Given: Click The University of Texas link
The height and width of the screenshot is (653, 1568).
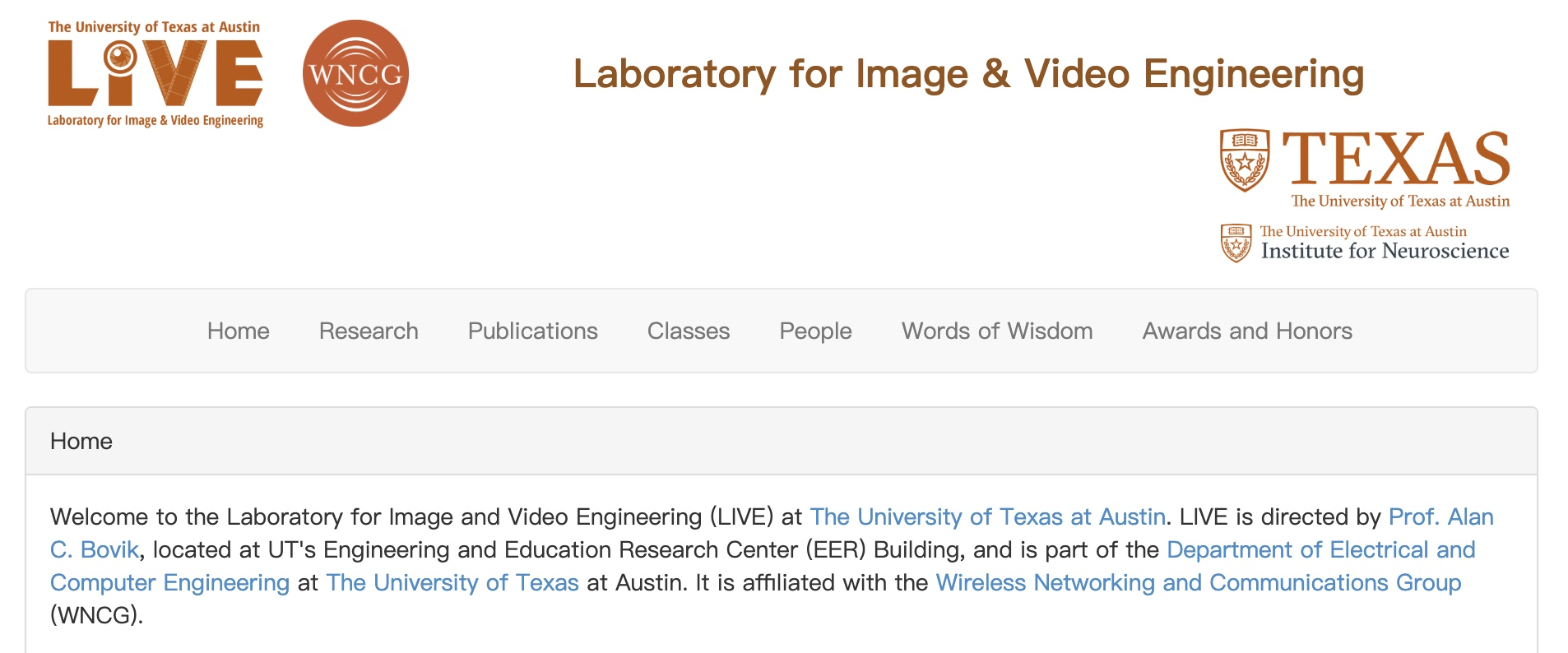Looking at the screenshot, I should coord(452,582).
